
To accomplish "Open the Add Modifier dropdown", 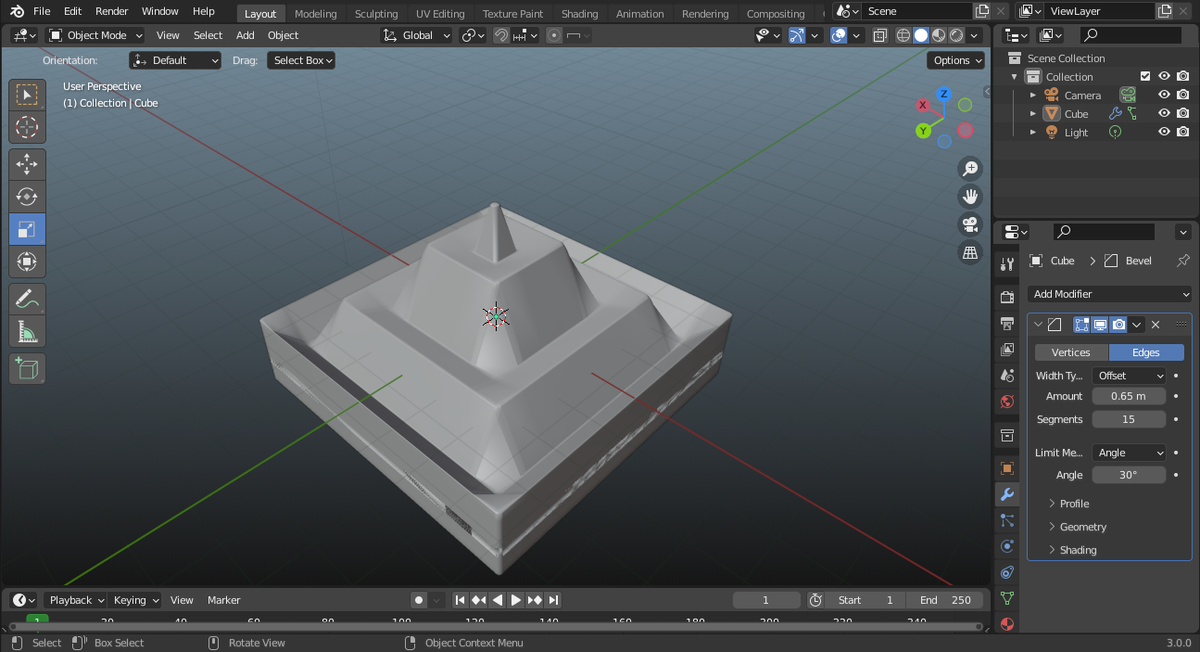I will pos(1110,294).
